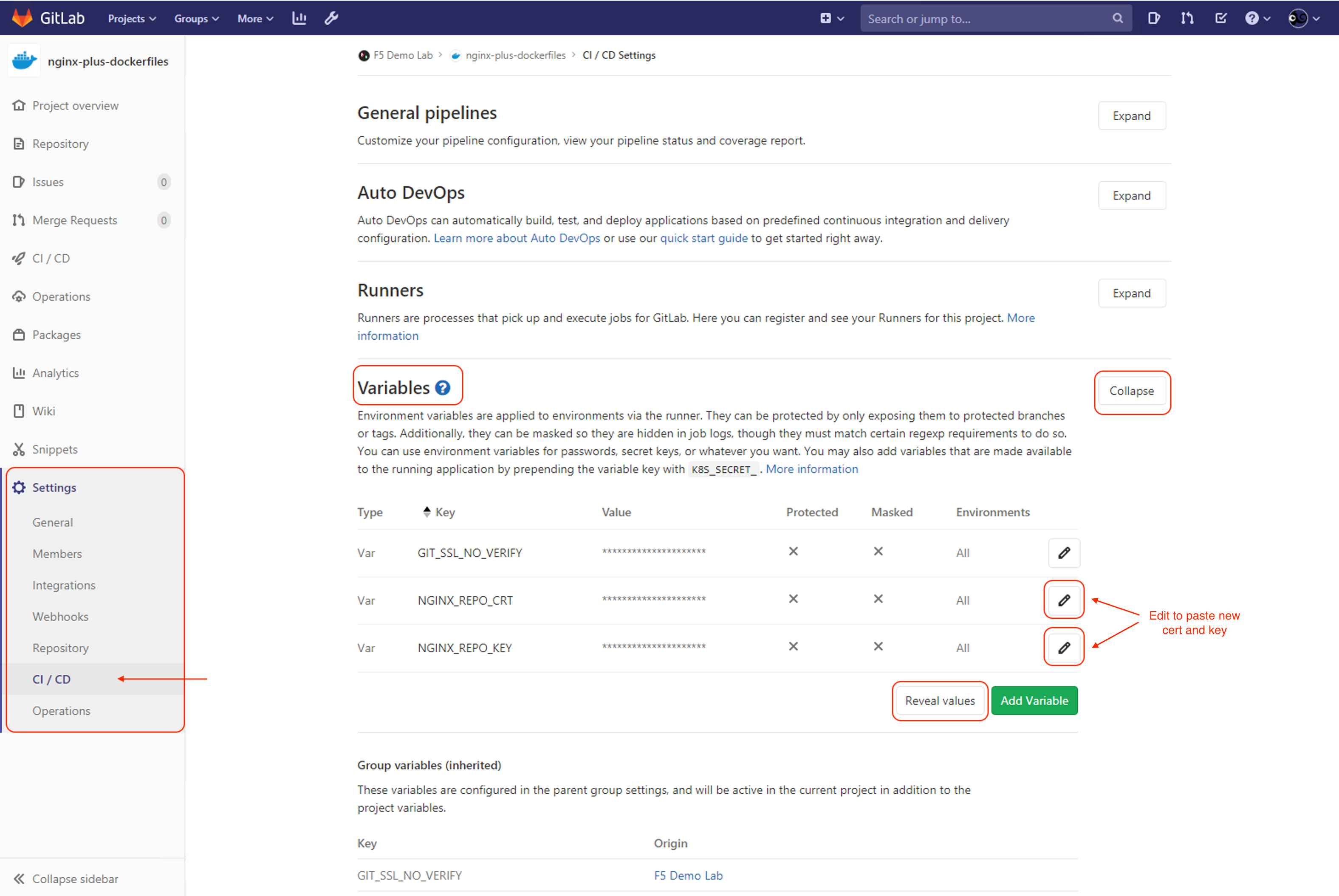Open the Admin Area wrench icon
The image size is (1339, 896).
(331, 18)
